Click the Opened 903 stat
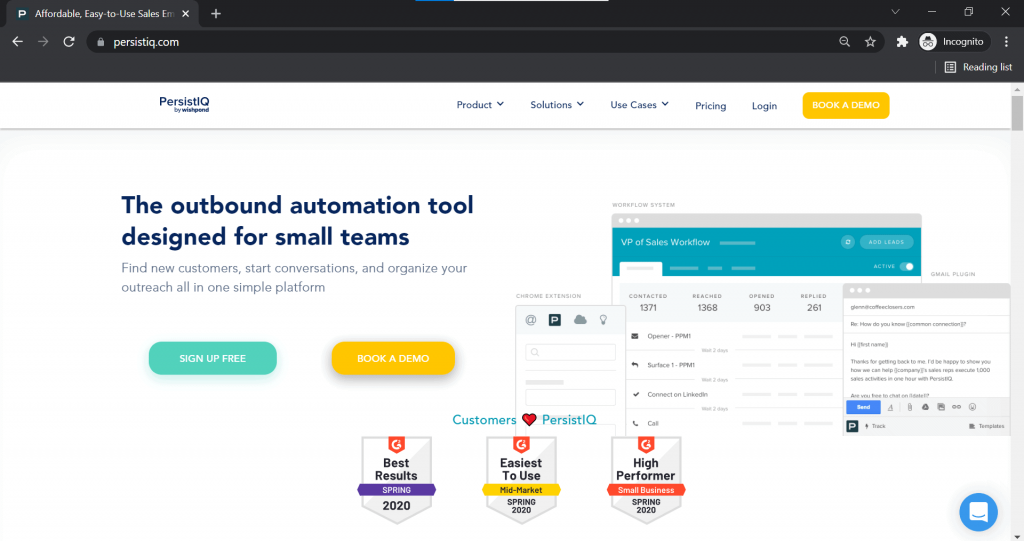The image size is (1024, 541). tap(761, 303)
